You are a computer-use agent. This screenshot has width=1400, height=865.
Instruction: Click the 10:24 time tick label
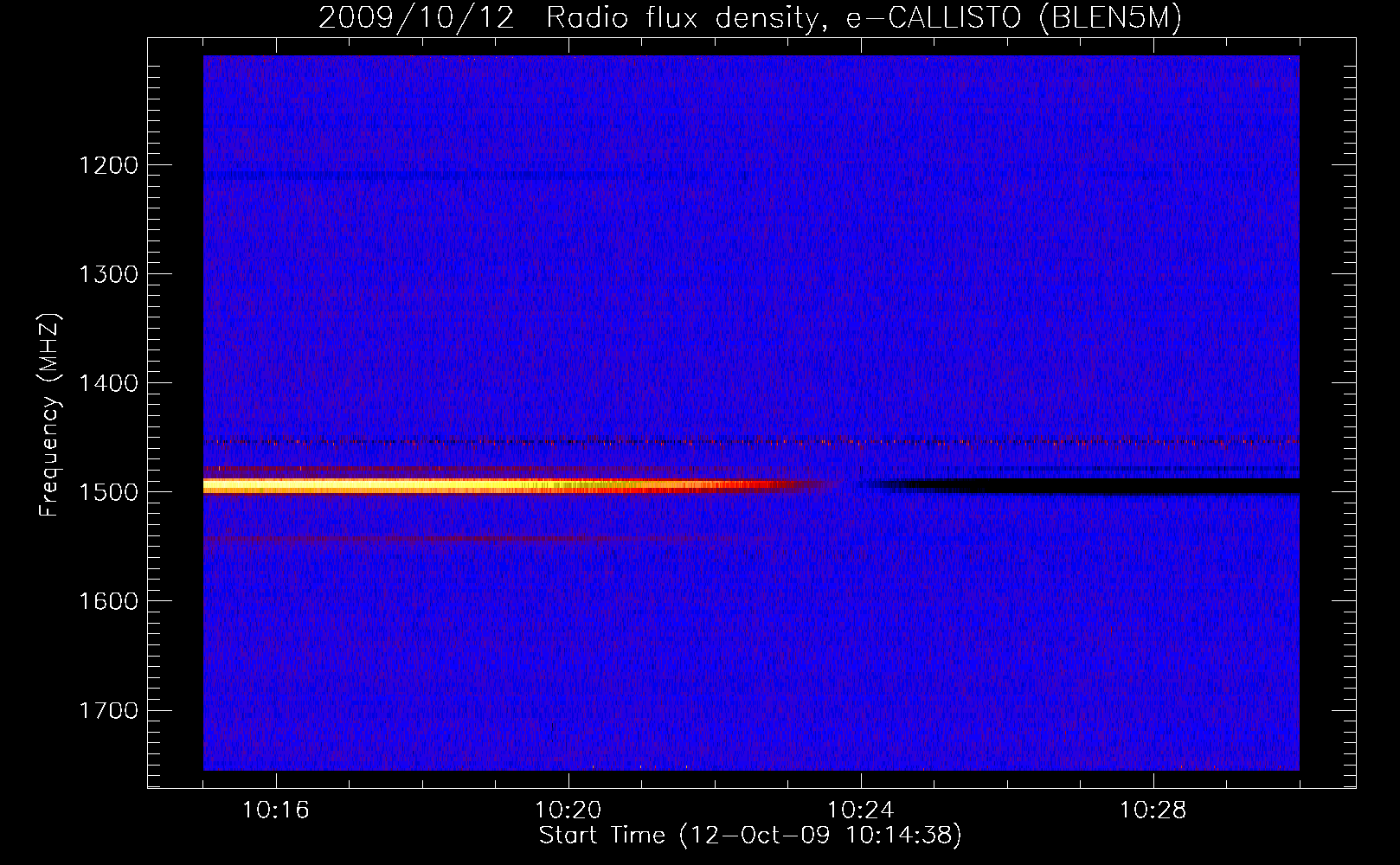(860, 811)
